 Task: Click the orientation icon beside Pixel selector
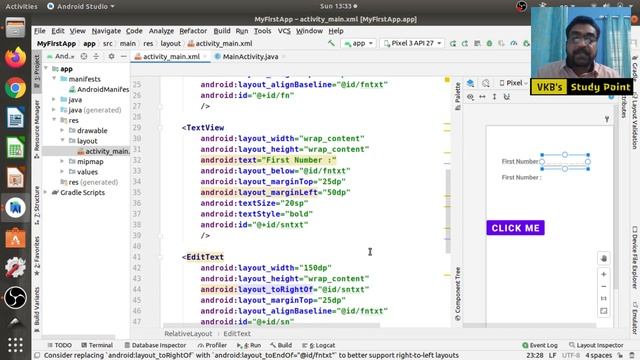pos(486,83)
